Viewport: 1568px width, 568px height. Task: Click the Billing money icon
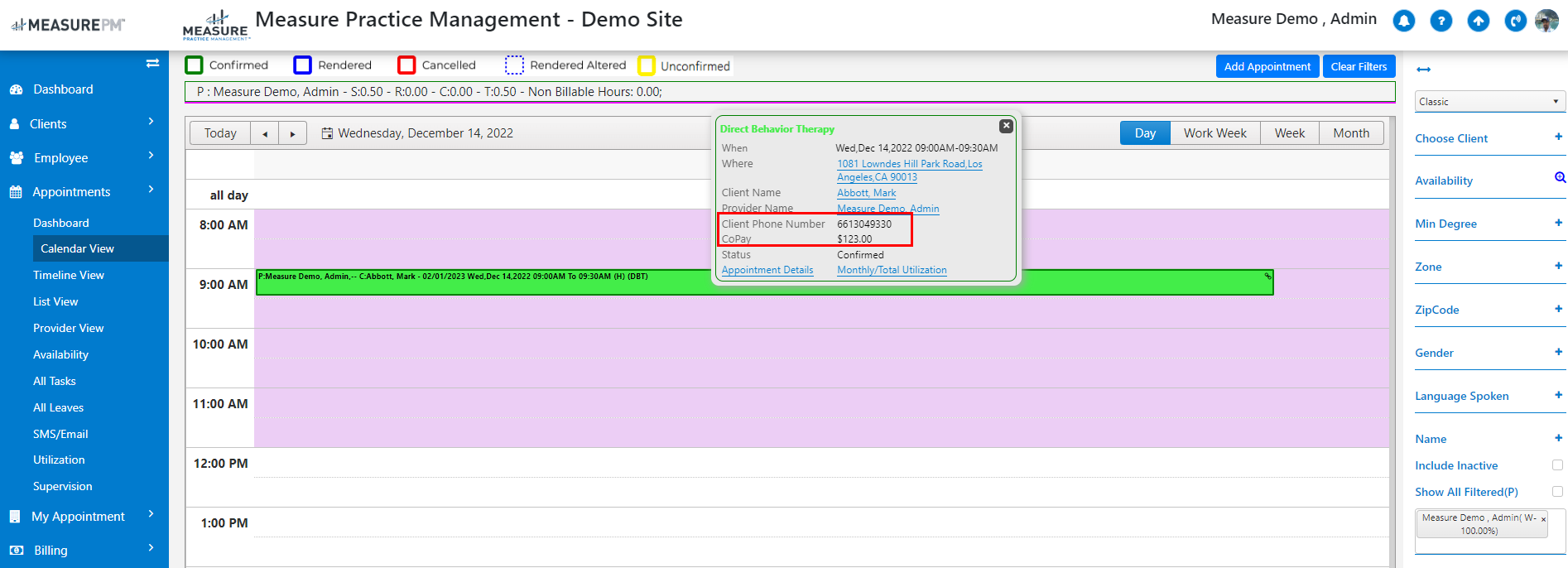click(17, 551)
